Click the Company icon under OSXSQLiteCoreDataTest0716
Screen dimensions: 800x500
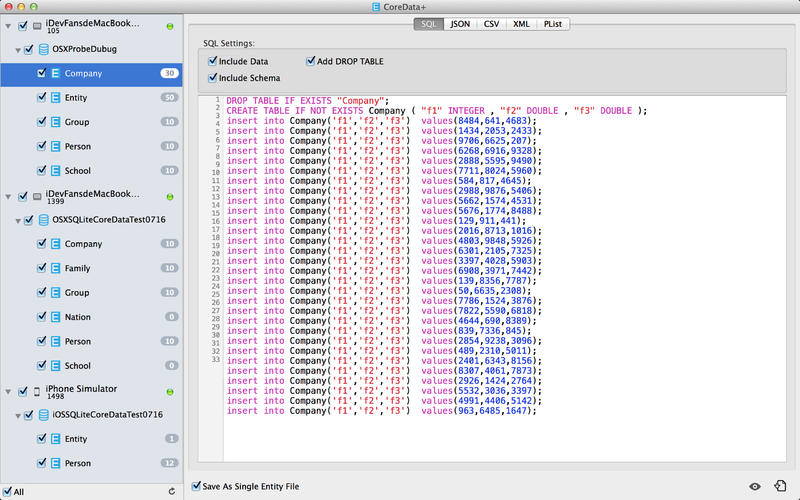pyautogui.click(x=56, y=244)
